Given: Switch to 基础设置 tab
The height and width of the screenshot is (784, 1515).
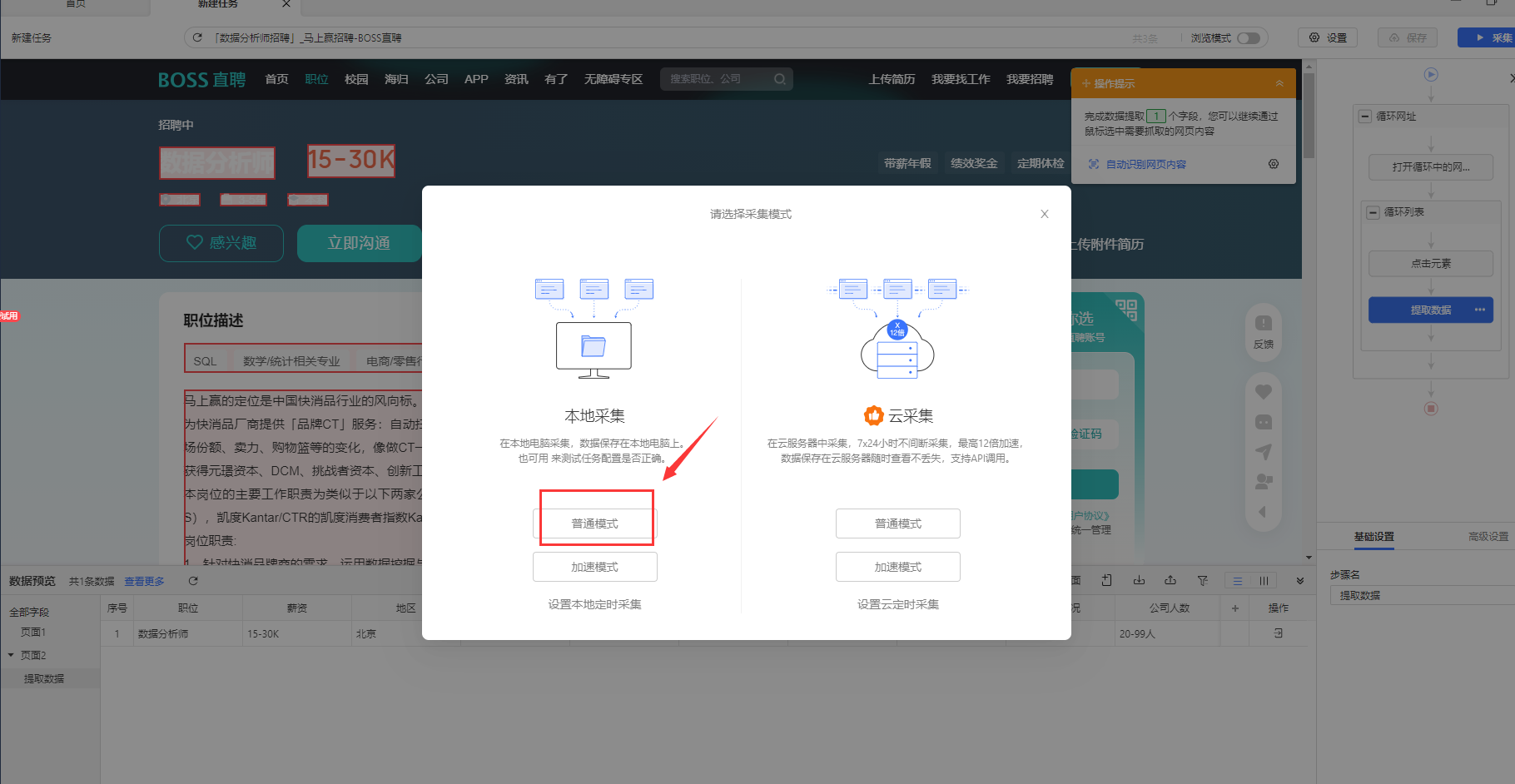Looking at the screenshot, I should pyautogui.click(x=1373, y=537).
